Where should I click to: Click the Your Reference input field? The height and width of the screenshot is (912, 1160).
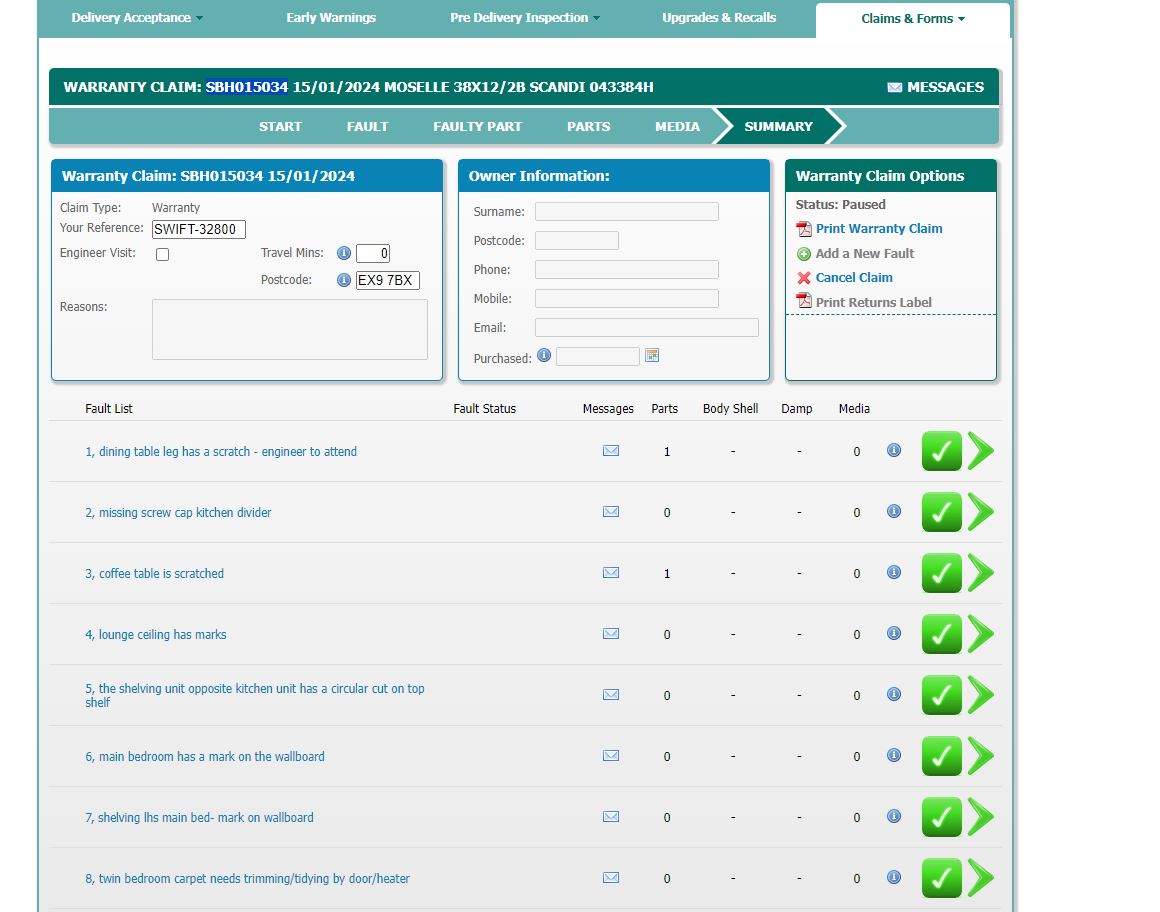pyautogui.click(x=199, y=229)
